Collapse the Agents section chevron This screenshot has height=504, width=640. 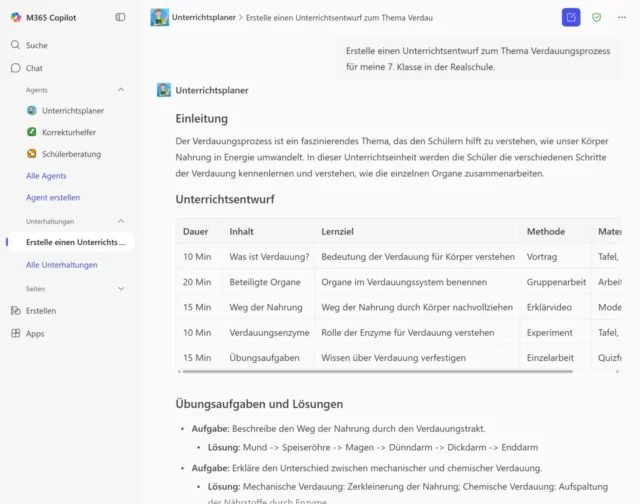pos(121,90)
